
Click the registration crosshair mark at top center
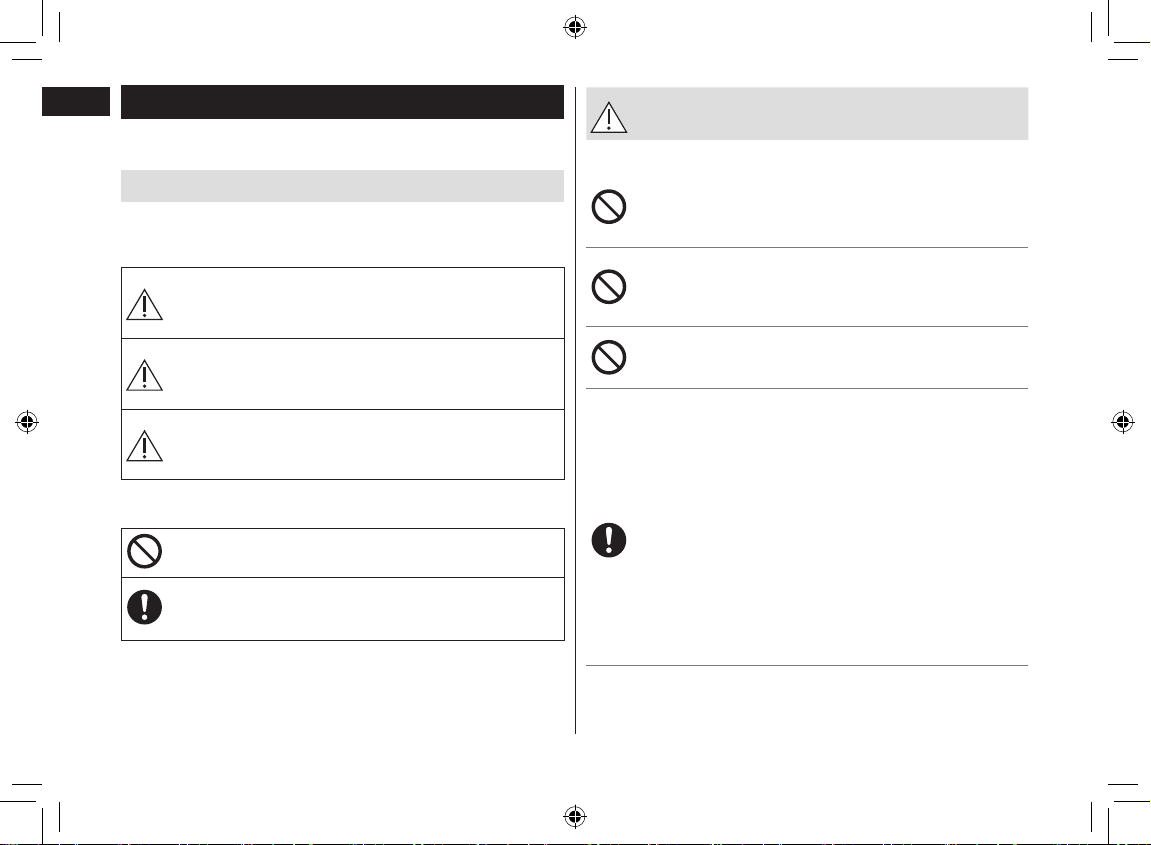point(575,28)
